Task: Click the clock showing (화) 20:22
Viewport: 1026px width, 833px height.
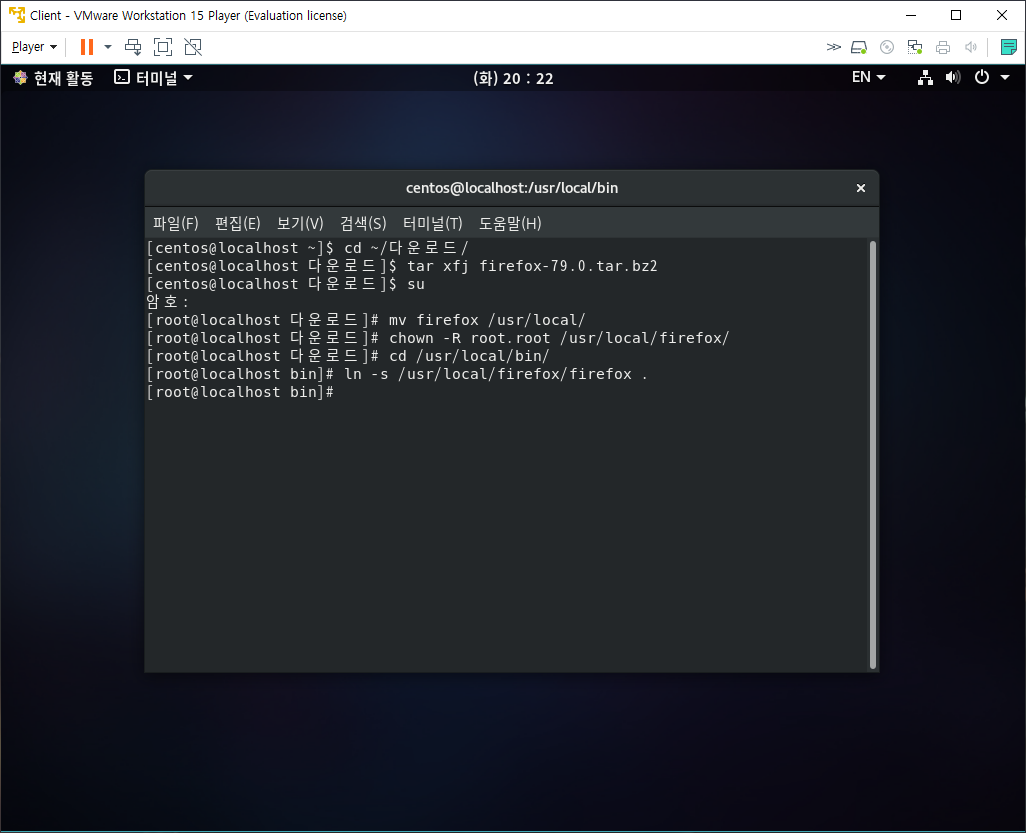Action: (513, 79)
